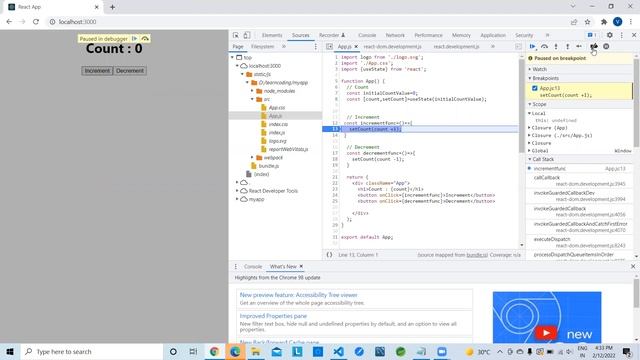The image size is (640, 360).
Task: Click the Increment button on page
Action: pyautogui.click(x=97, y=71)
